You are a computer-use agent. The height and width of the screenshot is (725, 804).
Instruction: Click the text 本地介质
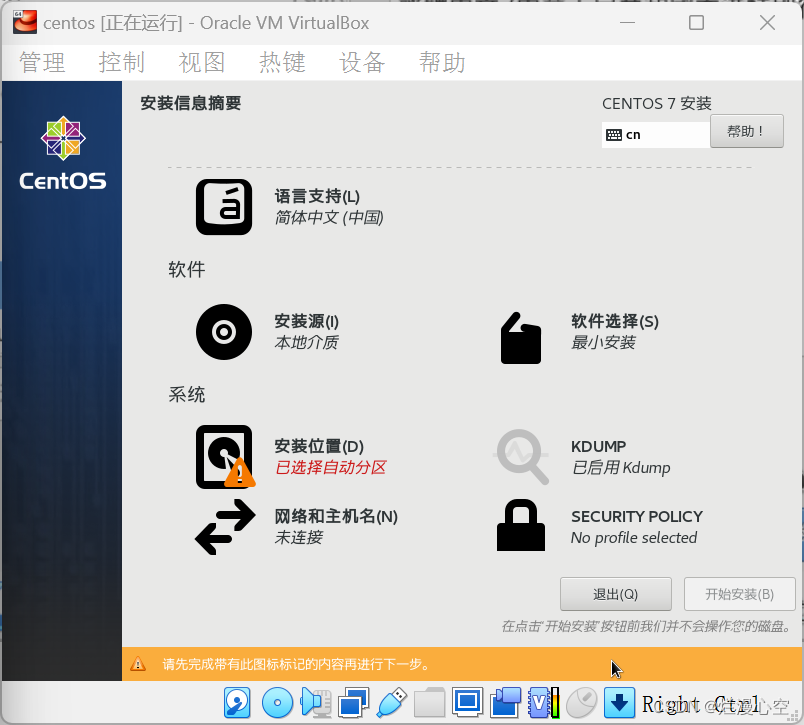(x=307, y=343)
